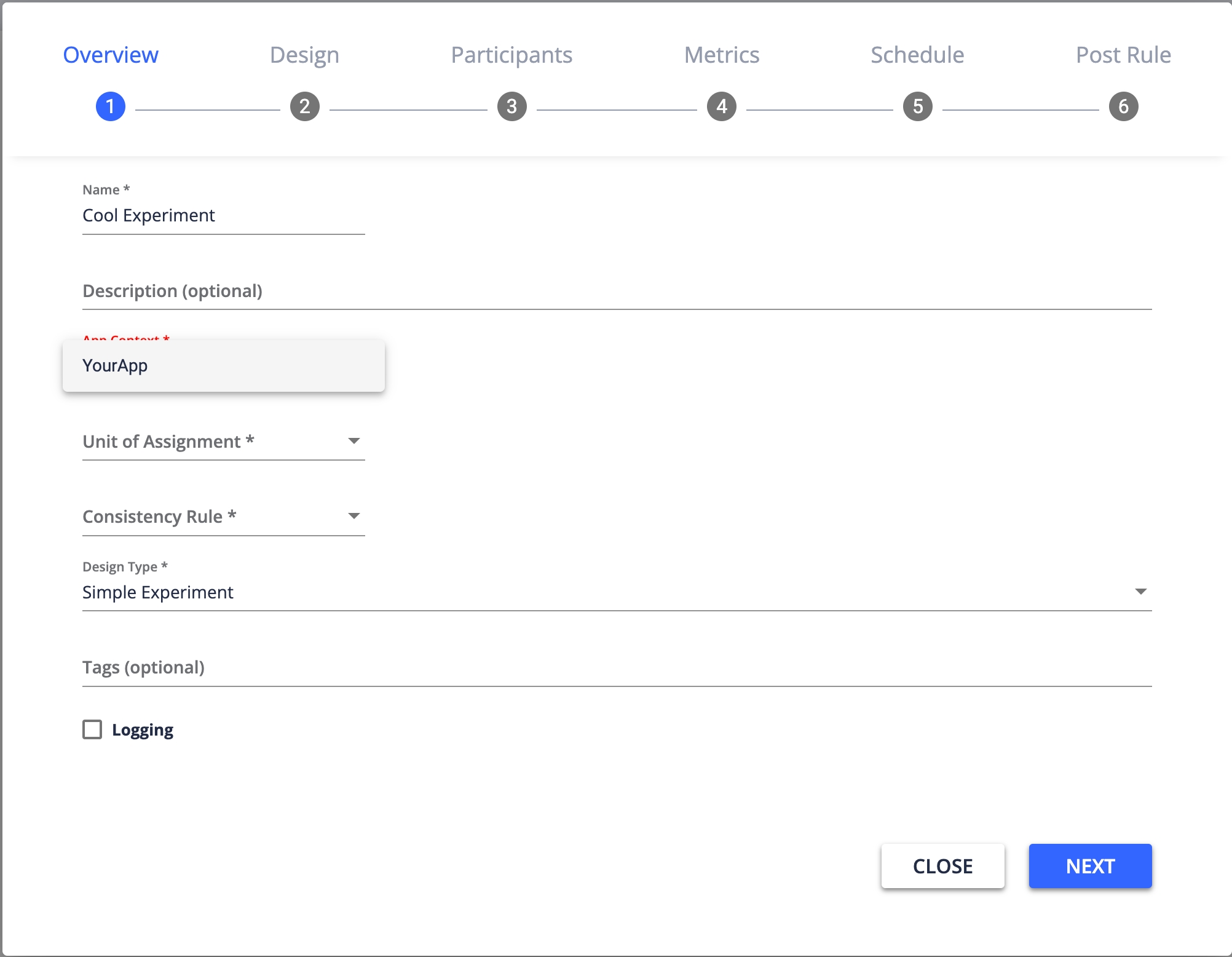
Task: Click the step 2 circle icon
Action: tap(305, 107)
